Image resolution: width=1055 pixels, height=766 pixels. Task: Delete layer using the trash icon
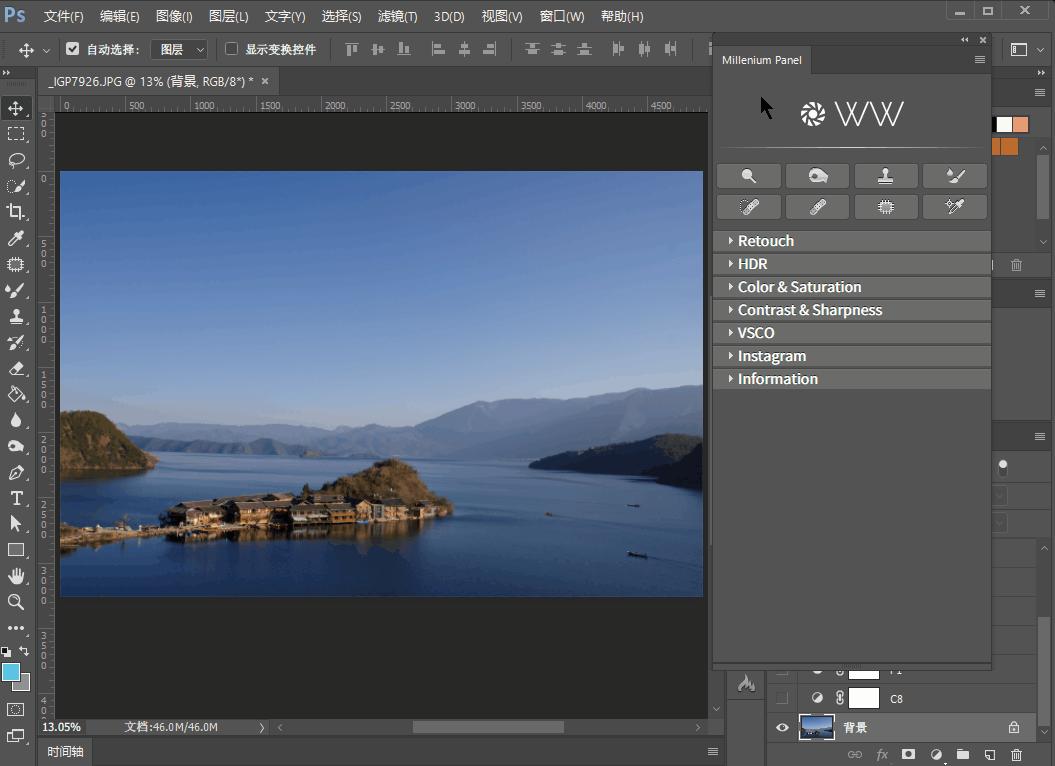(x=1016, y=755)
